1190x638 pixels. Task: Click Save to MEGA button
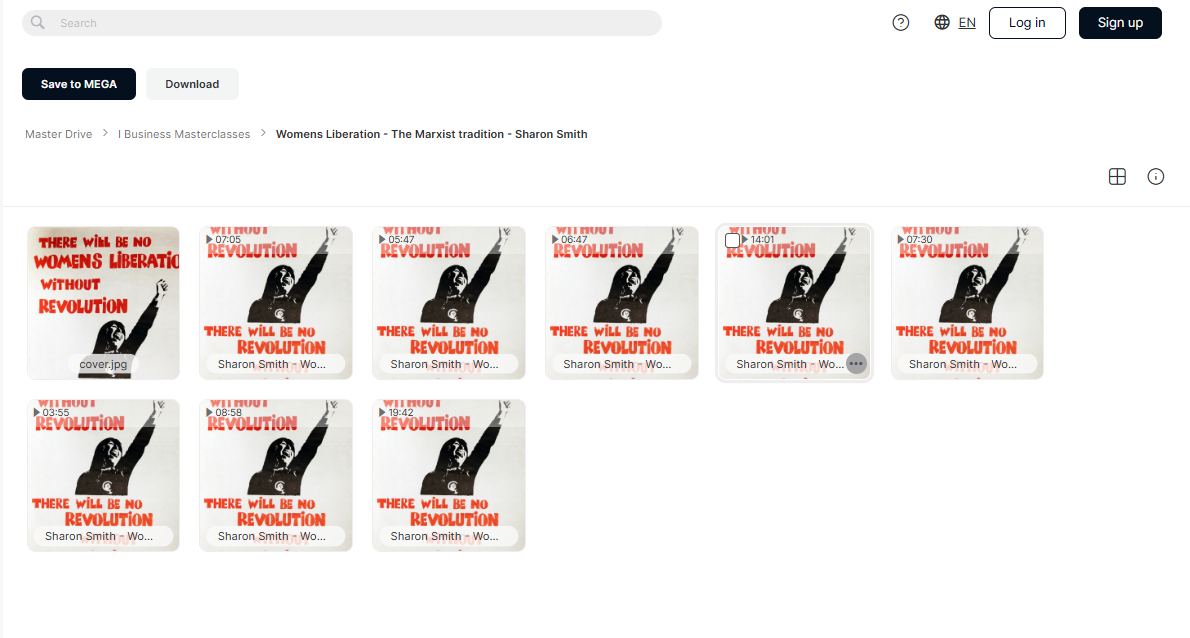tap(79, 84)
